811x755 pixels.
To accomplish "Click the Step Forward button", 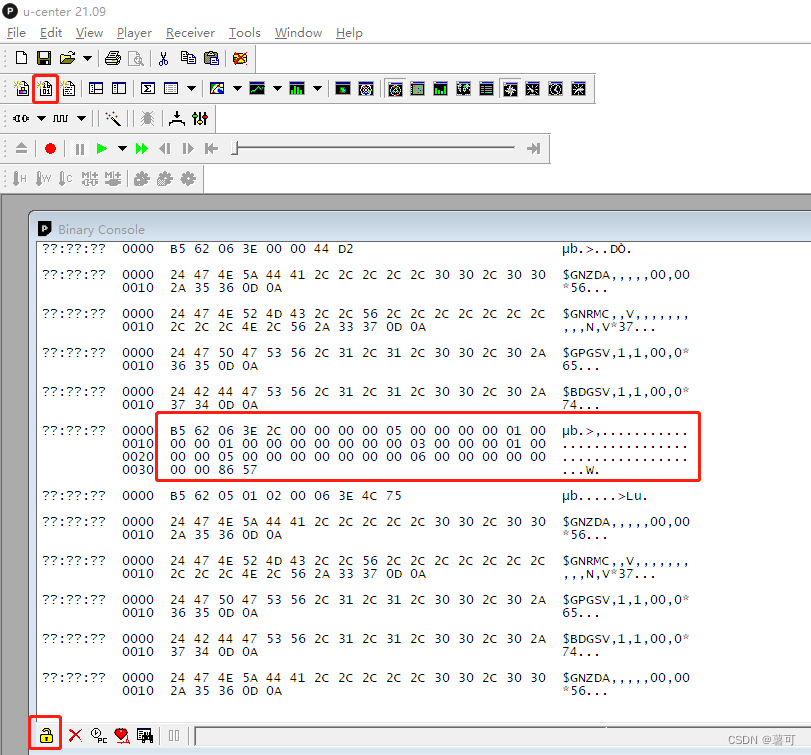I will coord(188,149).
